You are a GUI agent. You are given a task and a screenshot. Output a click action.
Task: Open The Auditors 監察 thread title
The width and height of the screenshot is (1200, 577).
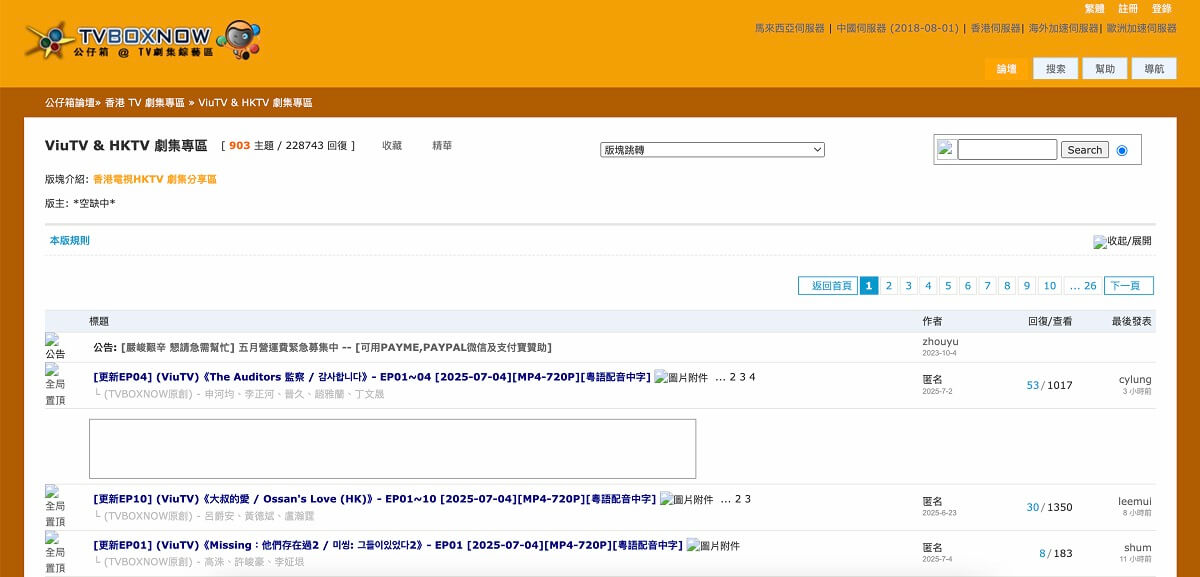(372, 377)
